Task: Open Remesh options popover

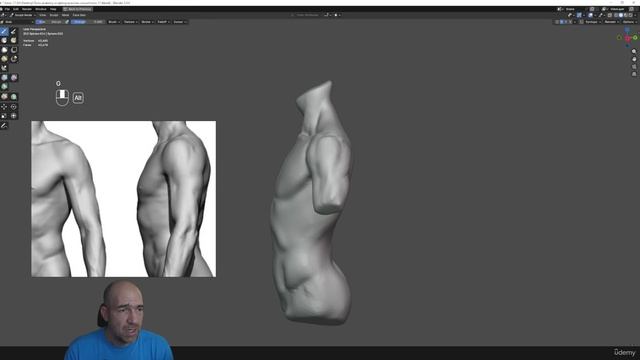Action: pyautogui.click(x=612, y=22)
